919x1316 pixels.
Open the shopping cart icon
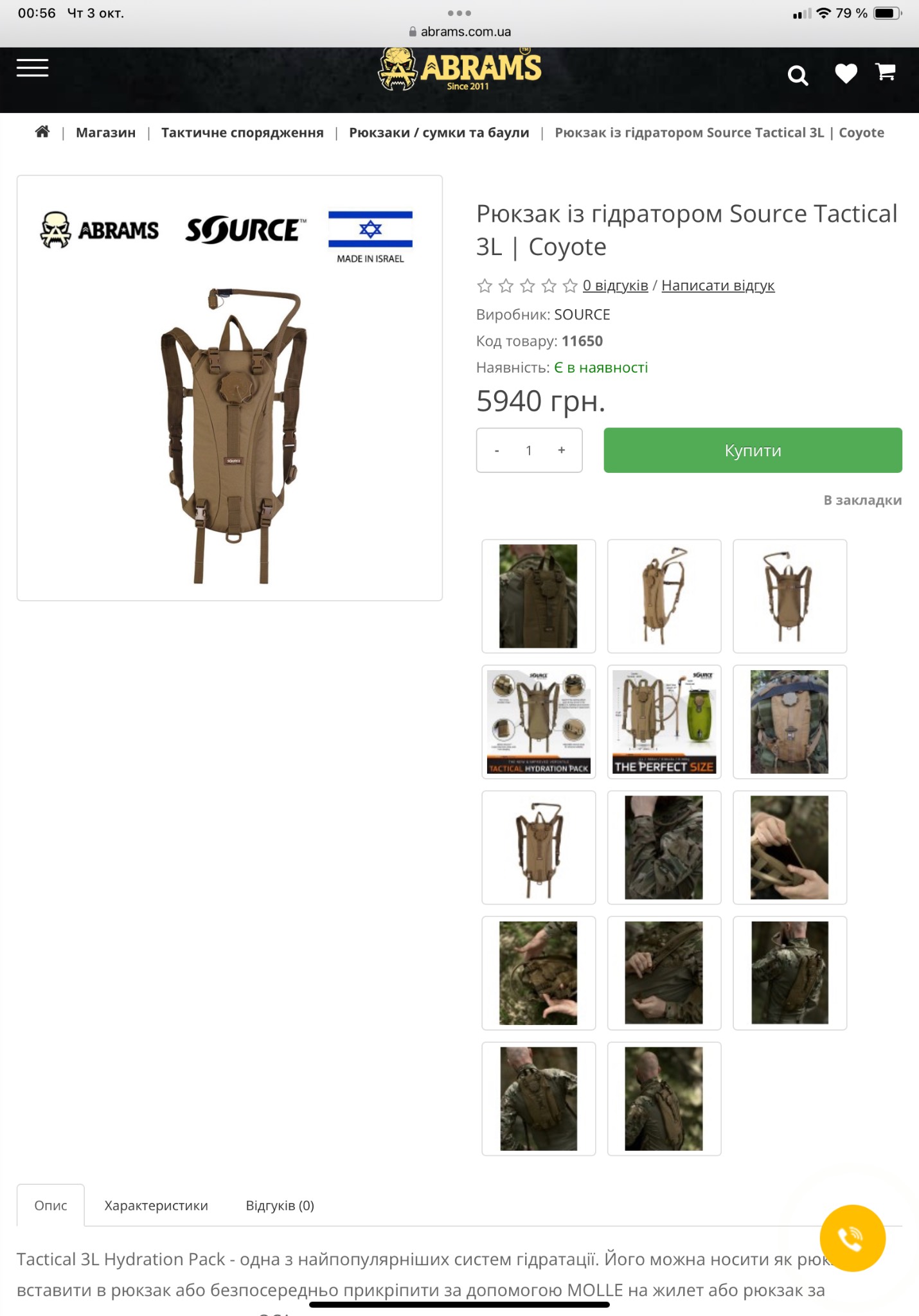(886, 71)
